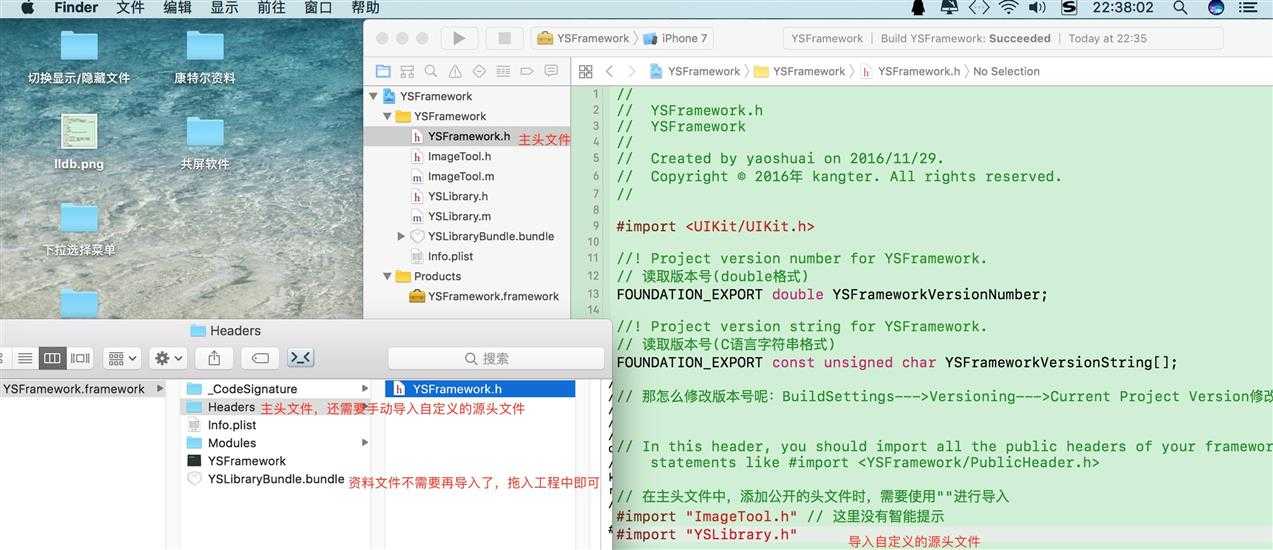Open the Apple menu
The image size is (1273, 550).
(x=27, y=8)
